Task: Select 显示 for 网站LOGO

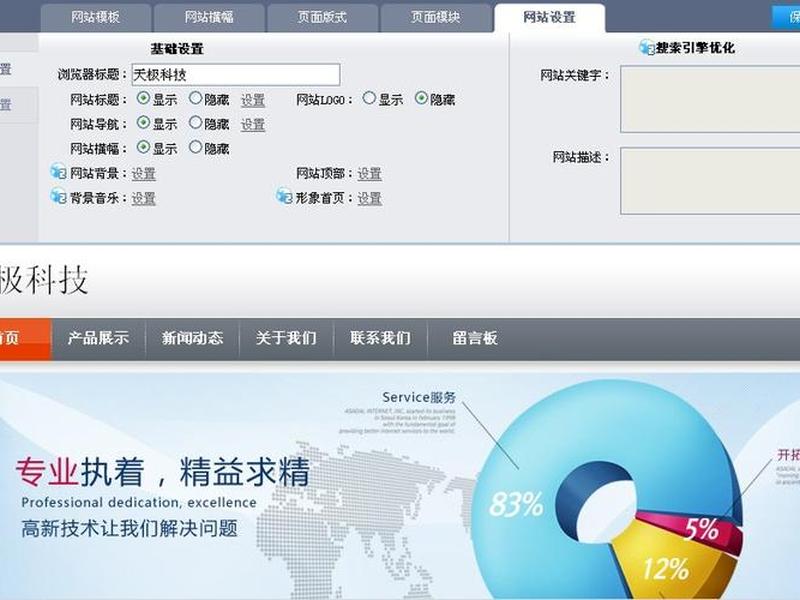Action: tap(369, 98)
